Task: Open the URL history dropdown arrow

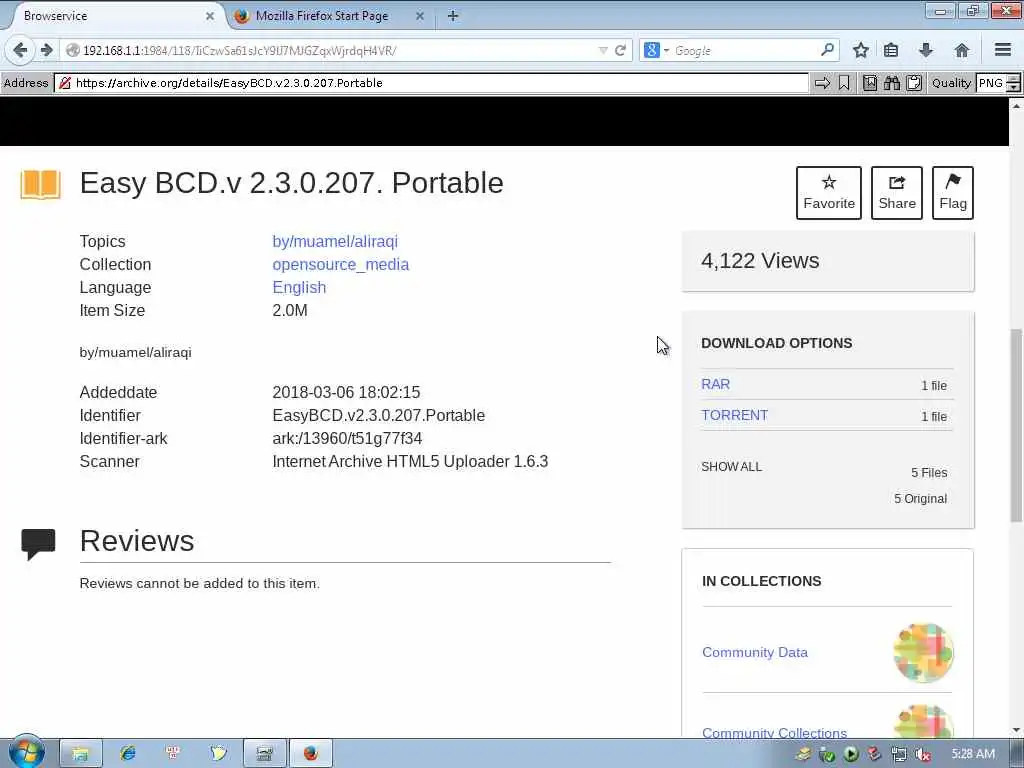Action: (603, 50)
